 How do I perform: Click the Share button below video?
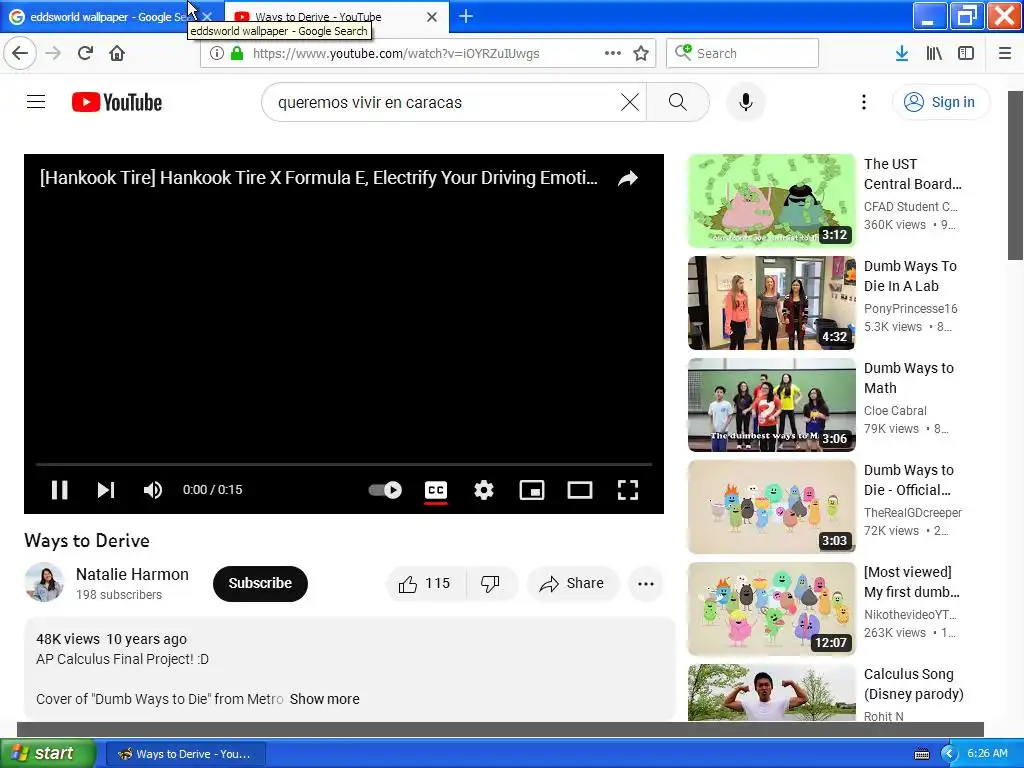[x=572, y=583]
